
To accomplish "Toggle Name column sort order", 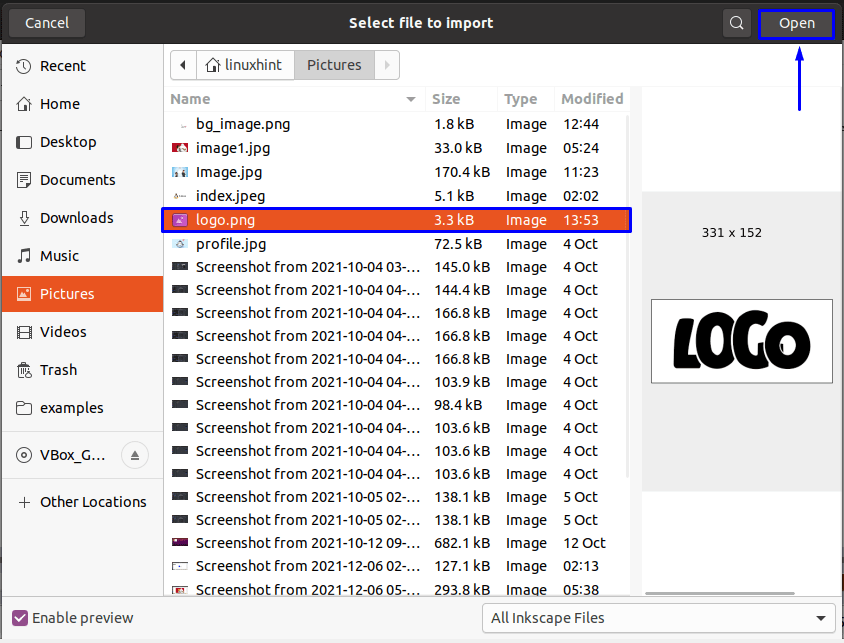I will [200, 99].
